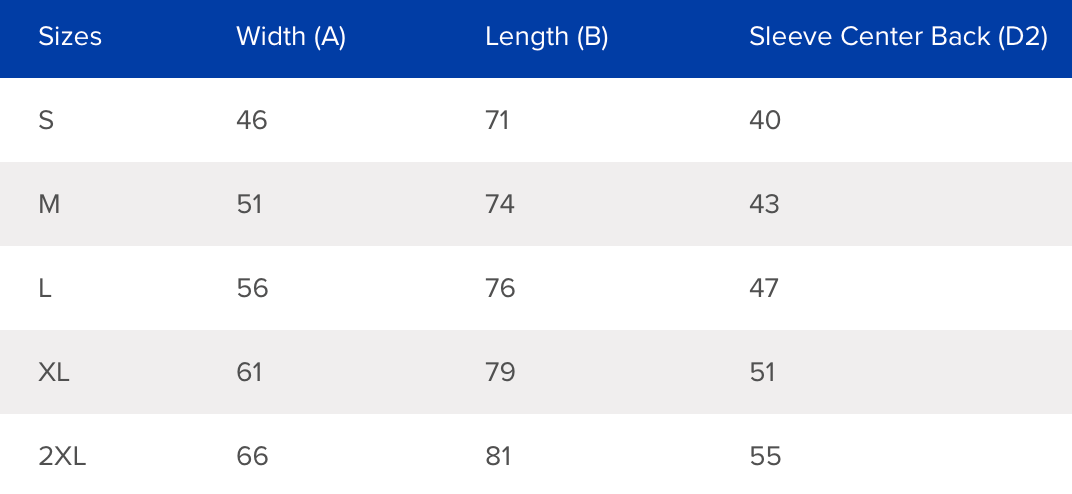Click length value 81 in 2XL row
The height and width of the screenshot is (494, 1072).
pyautogui.click(x=498, y=456)
